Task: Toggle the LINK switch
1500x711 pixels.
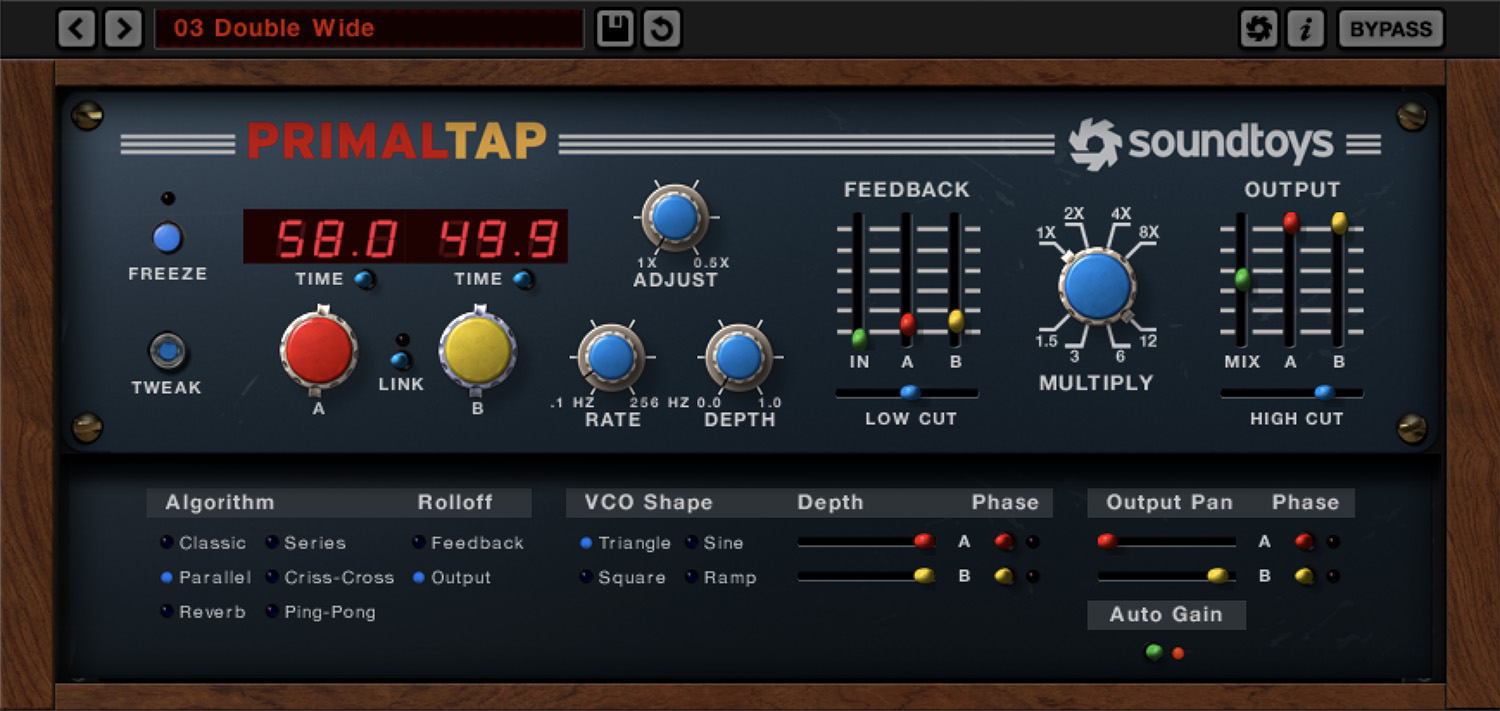Action: point(401,361)
